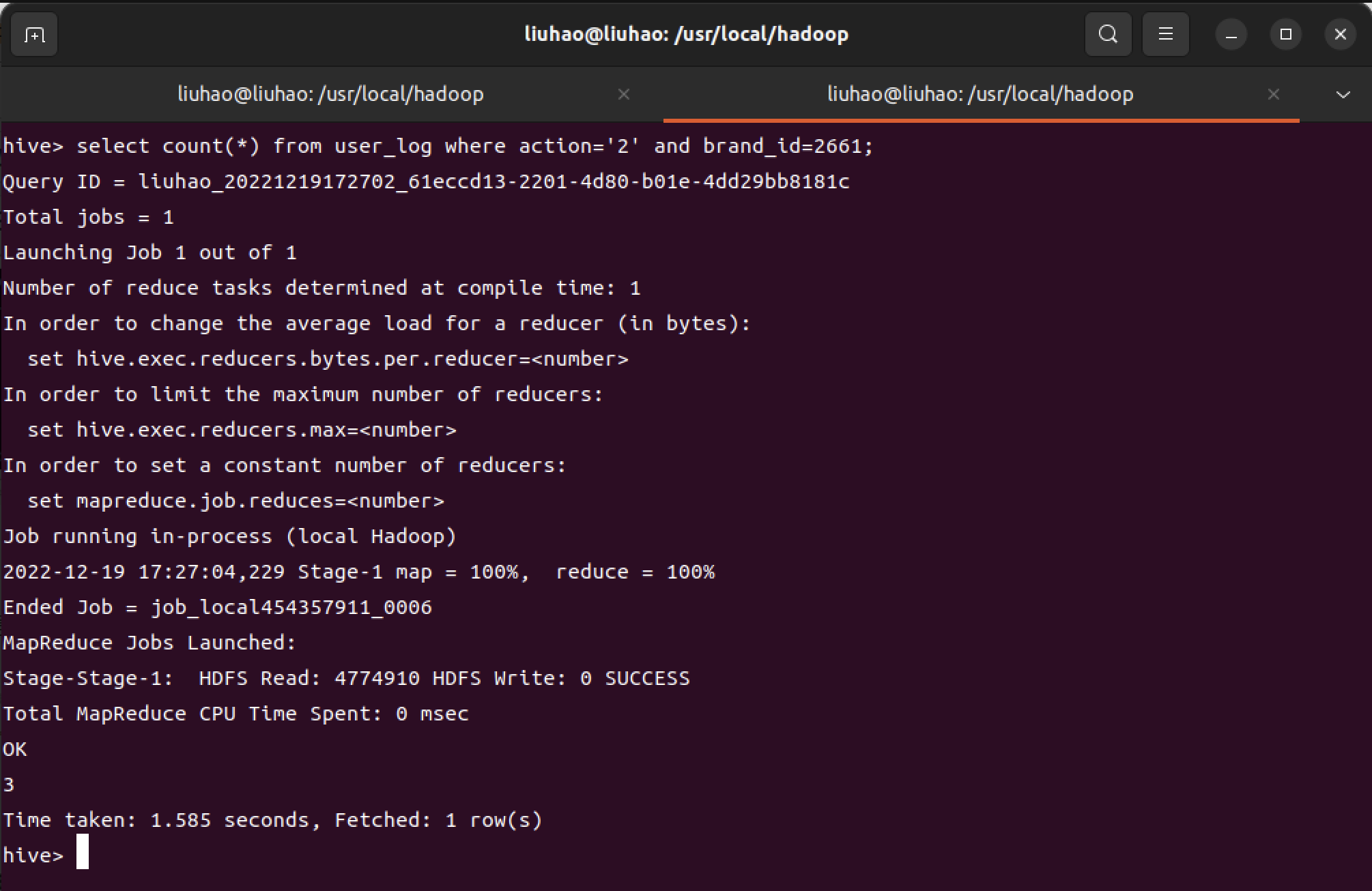Click 'Ended Job = job_local454357911_0006'
The height and width of the screenshot is (891, 1372).
(x=218, y=607)
